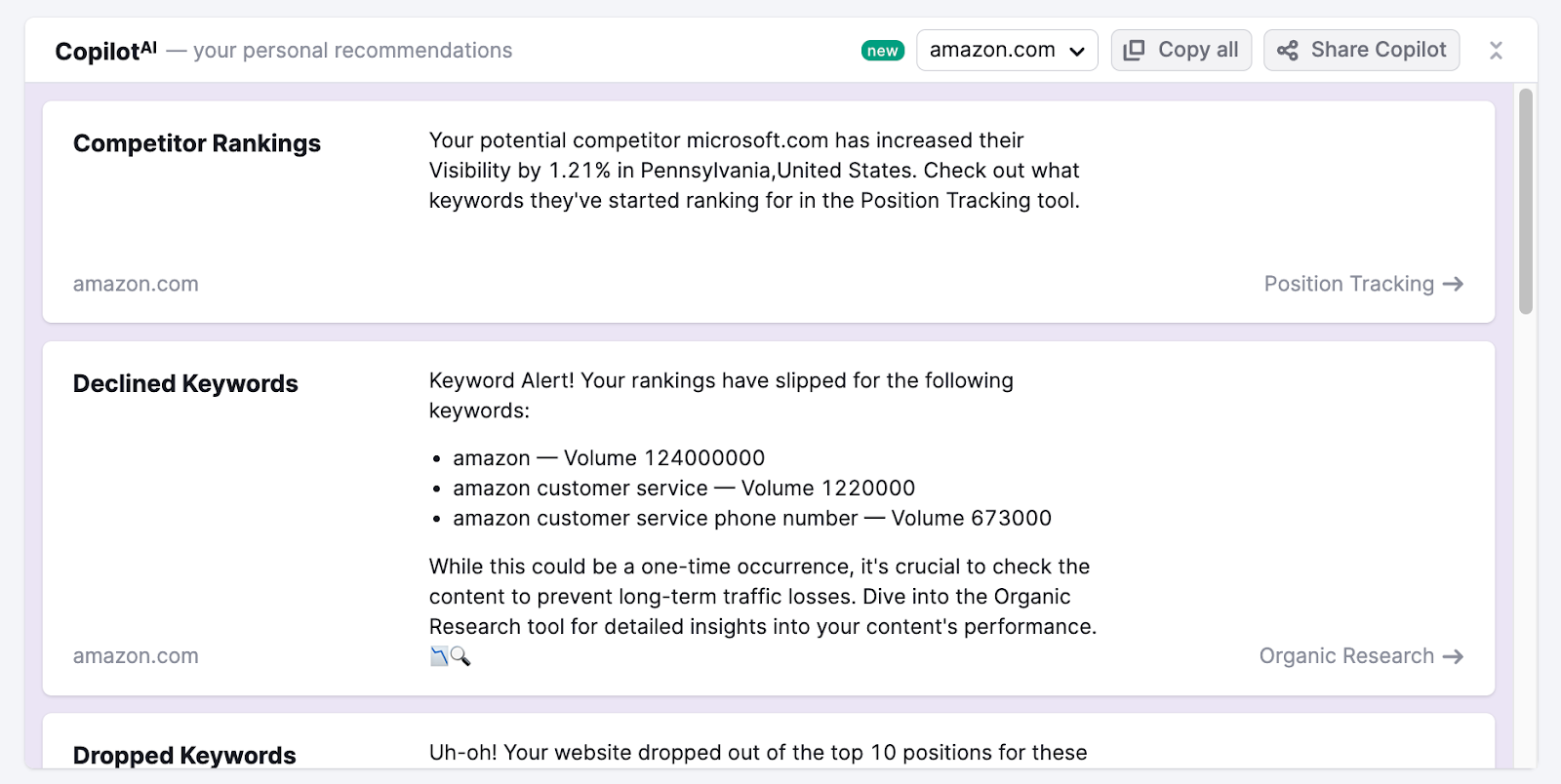Click the arrow icon next to Organic Research
Image resolution: width=1561 pixels, height=784 pixels.
point(1453,656)
